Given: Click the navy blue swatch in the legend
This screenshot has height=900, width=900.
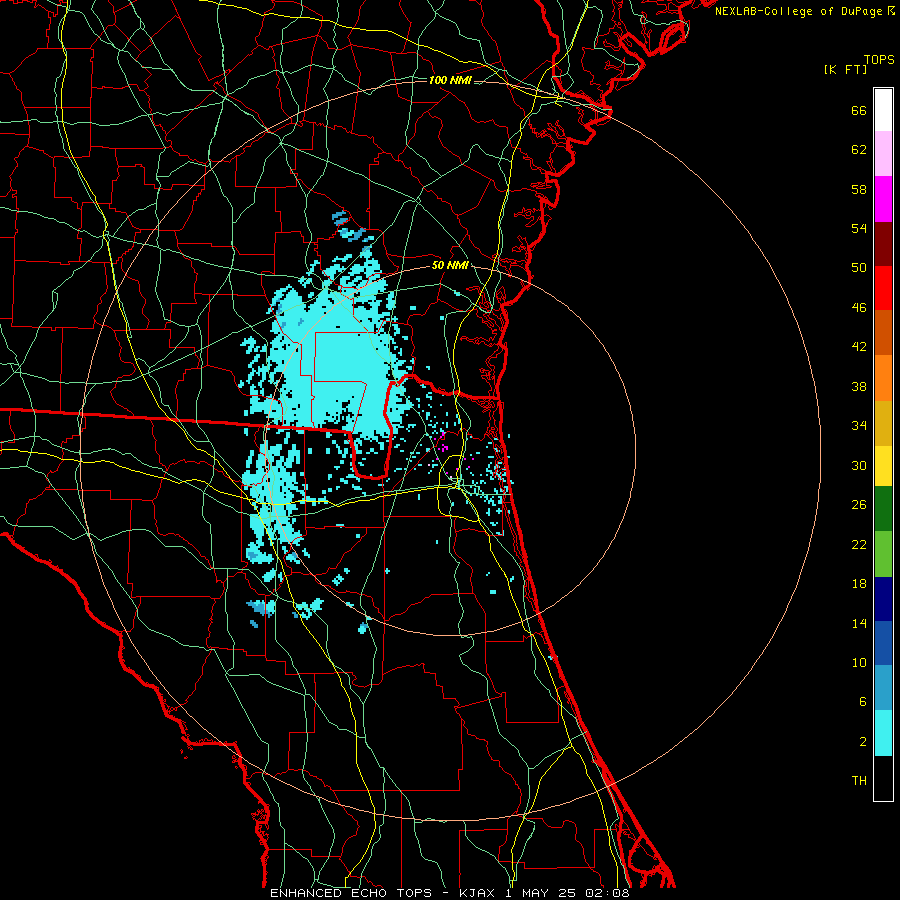Looking at the screenshot, I should pyautogui.click(x=883, y=599).
